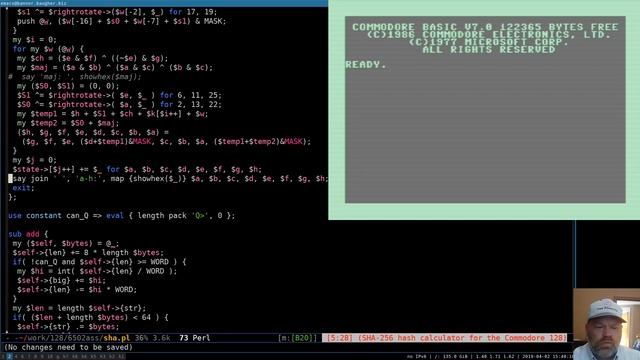Click the 'my ($self, $bytes) = @_;' line
Viewport: 640px width, 360px height.
66,243
